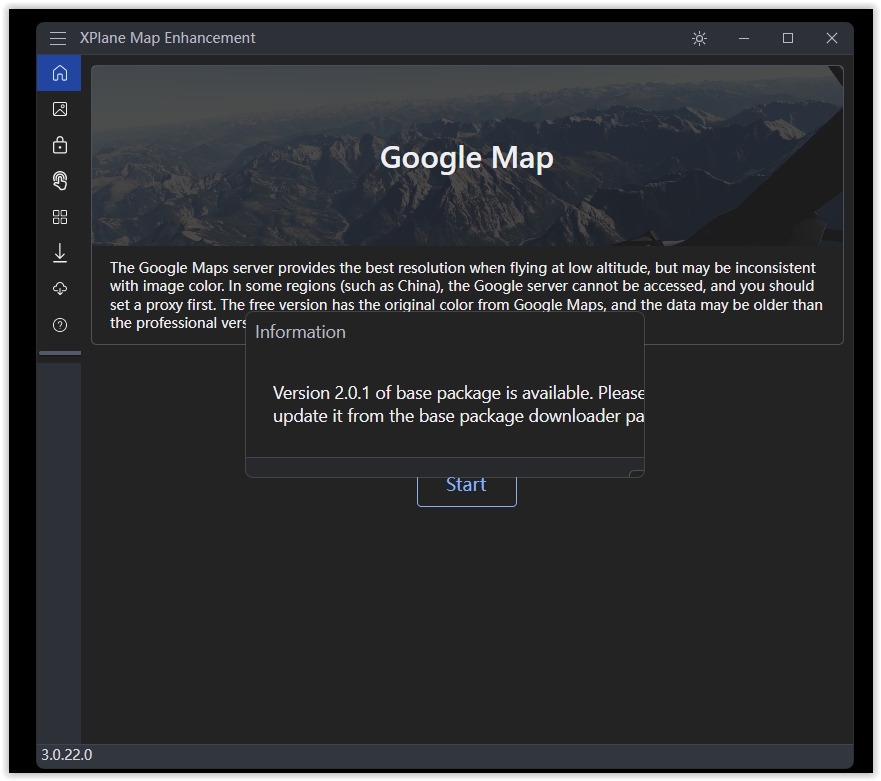The image size is (881, 781).
Task: Click the horizontal divider bar below sidebar icons
Action: tap(59, 353)
